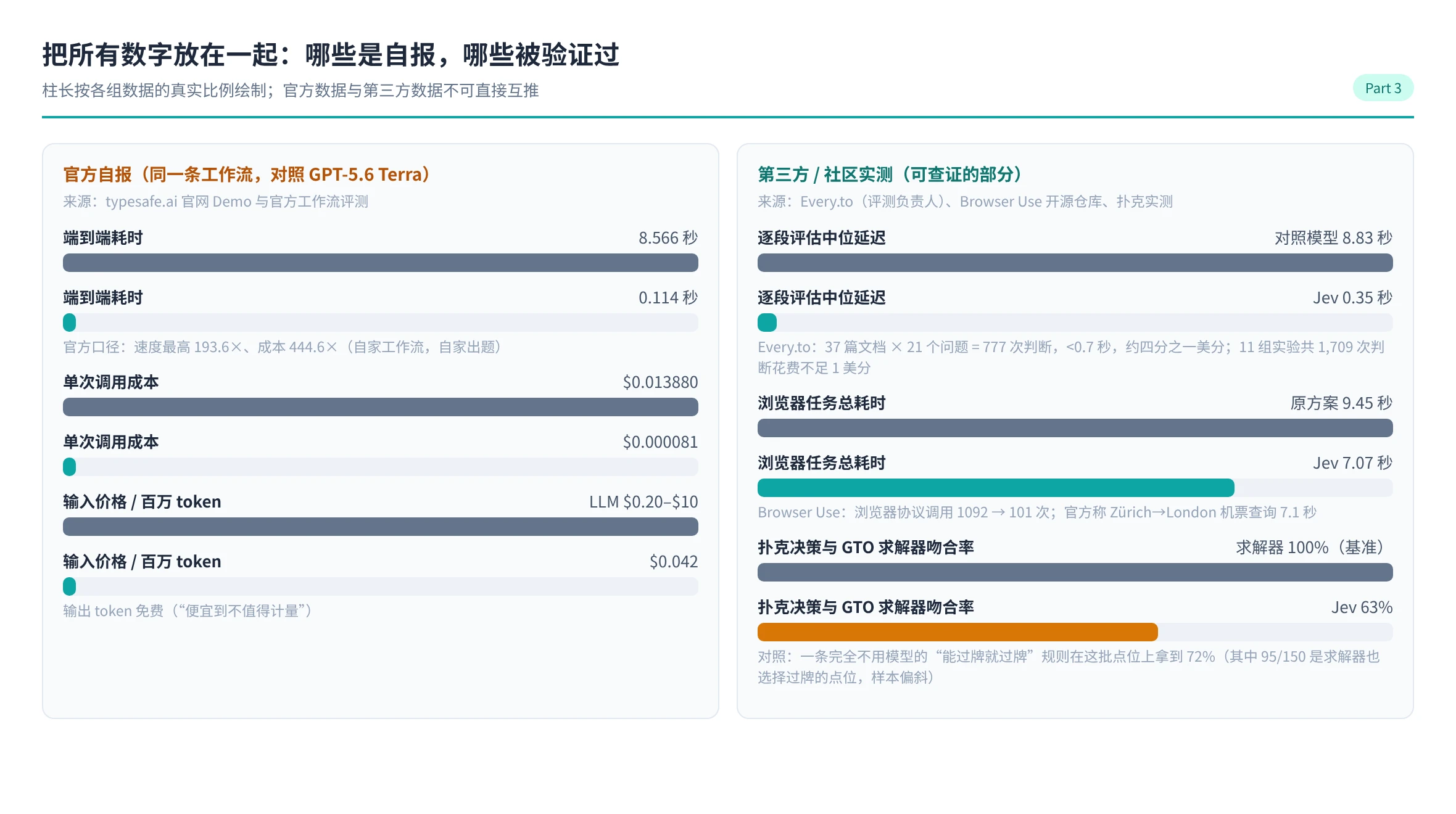Click the note 对照：一条完全不用模型的
Screen dimensions: 1456x814
click(x=1069, y=667)
